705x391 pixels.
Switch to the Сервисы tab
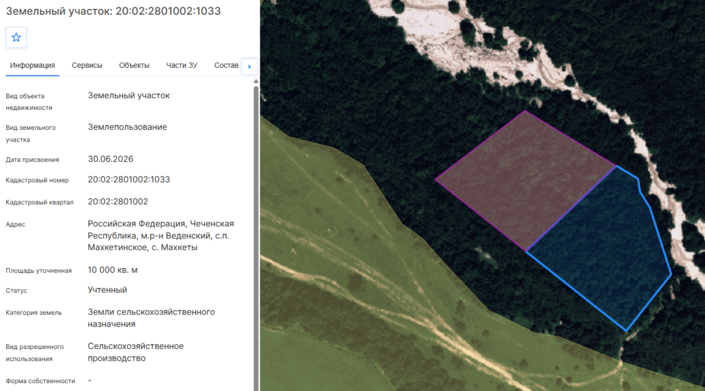pyautogui.click(x=87, y=66)
